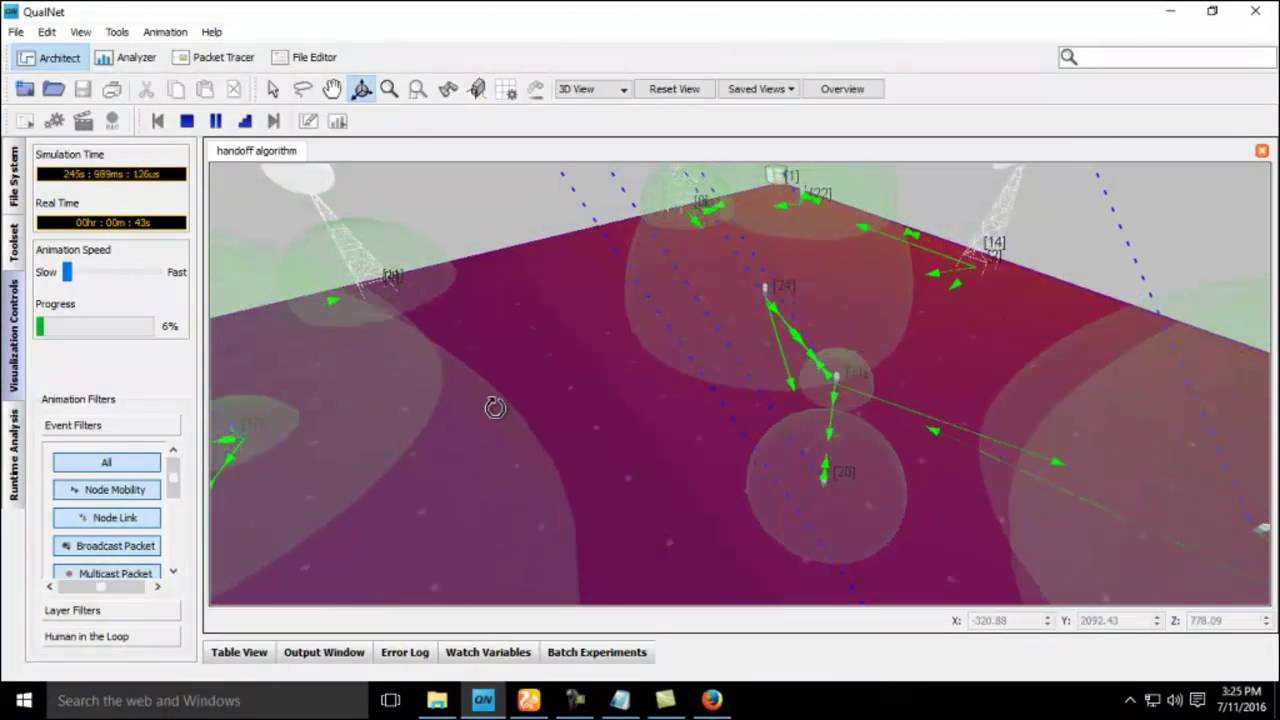
Task: Click the 3D rotate view tool
Action: click(x=361, y=89)
